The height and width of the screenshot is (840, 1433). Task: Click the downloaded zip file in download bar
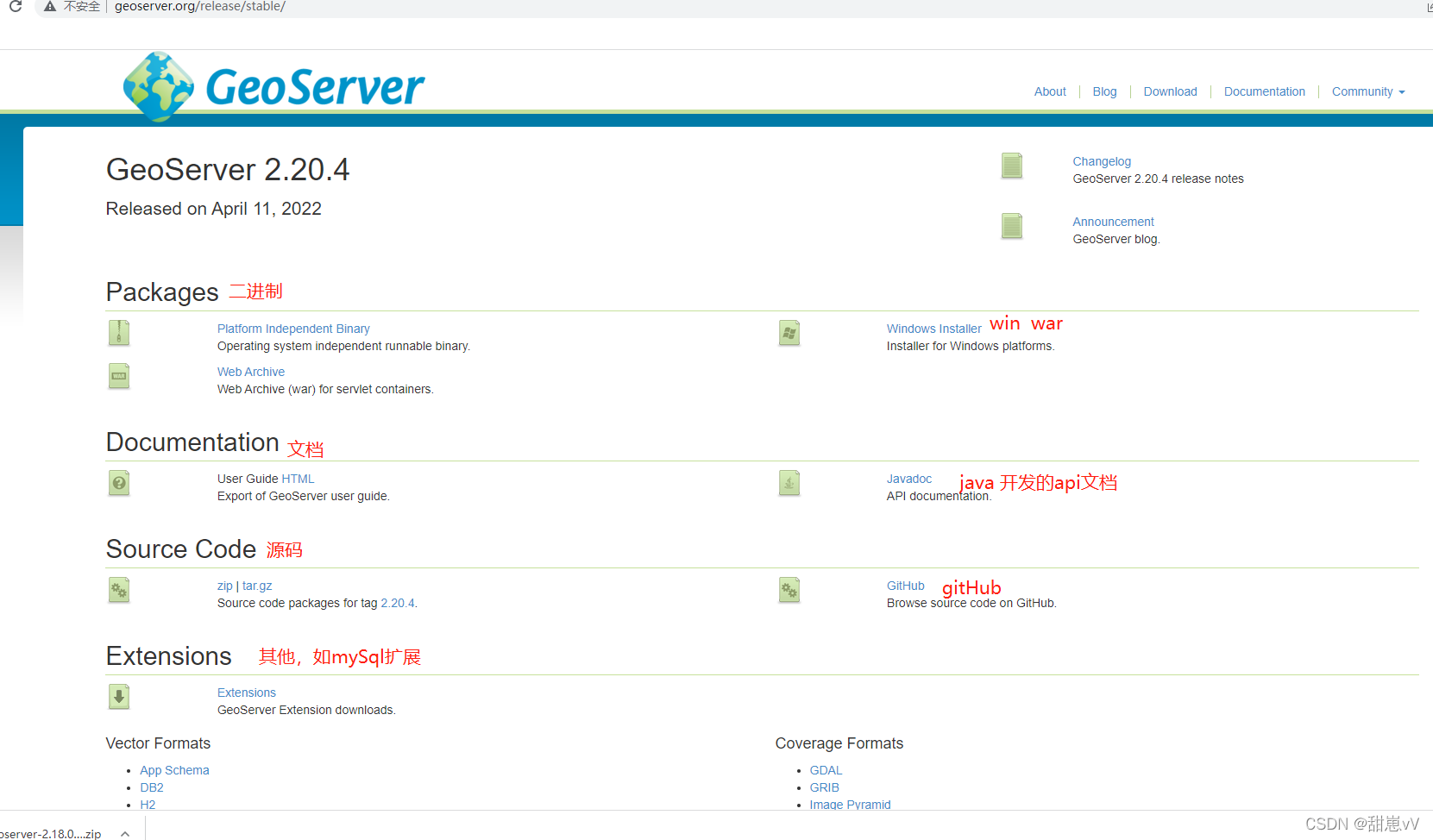tap(52, 833)
